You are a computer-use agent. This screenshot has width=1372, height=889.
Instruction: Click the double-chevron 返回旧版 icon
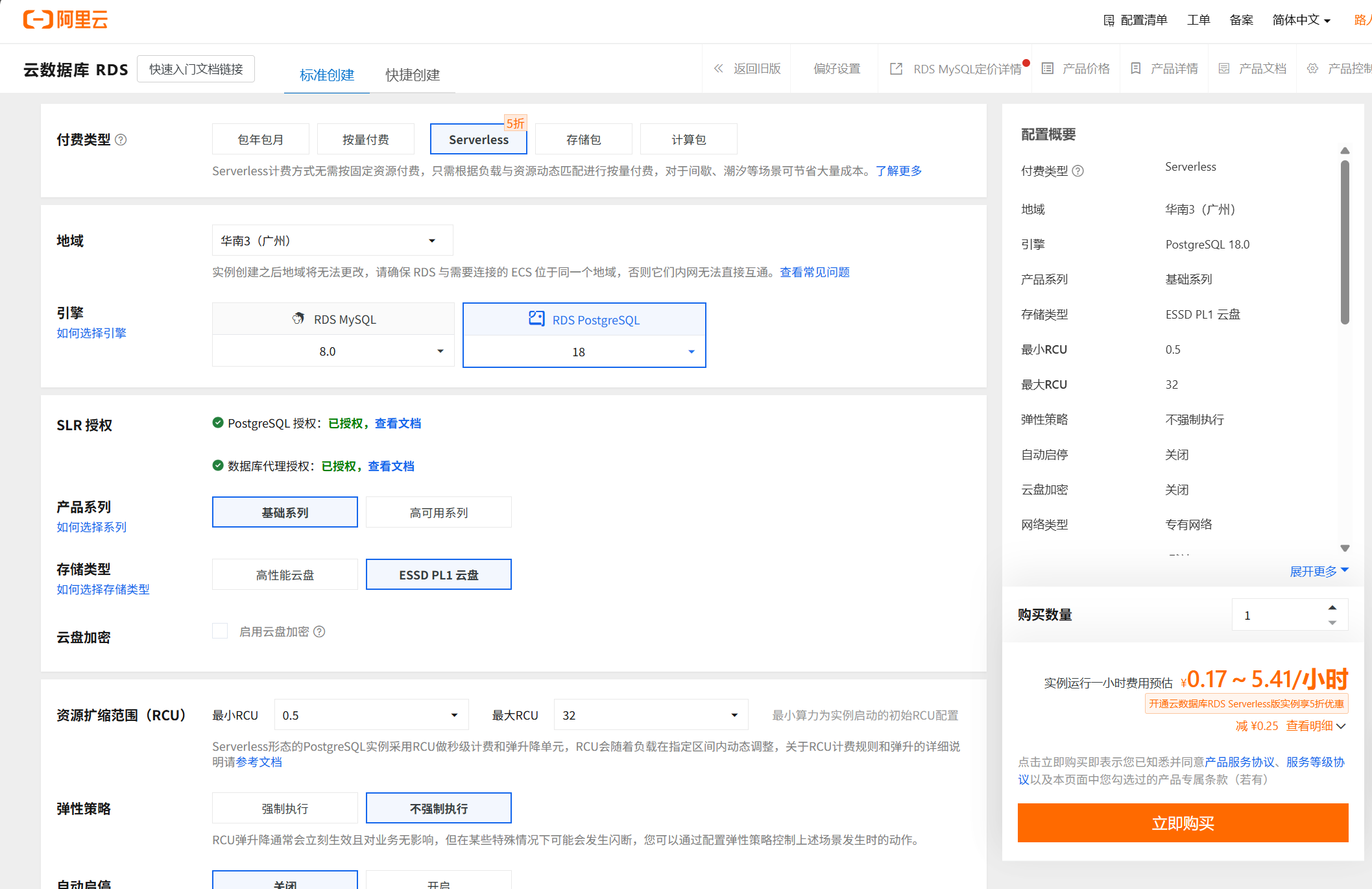[718, 68]
